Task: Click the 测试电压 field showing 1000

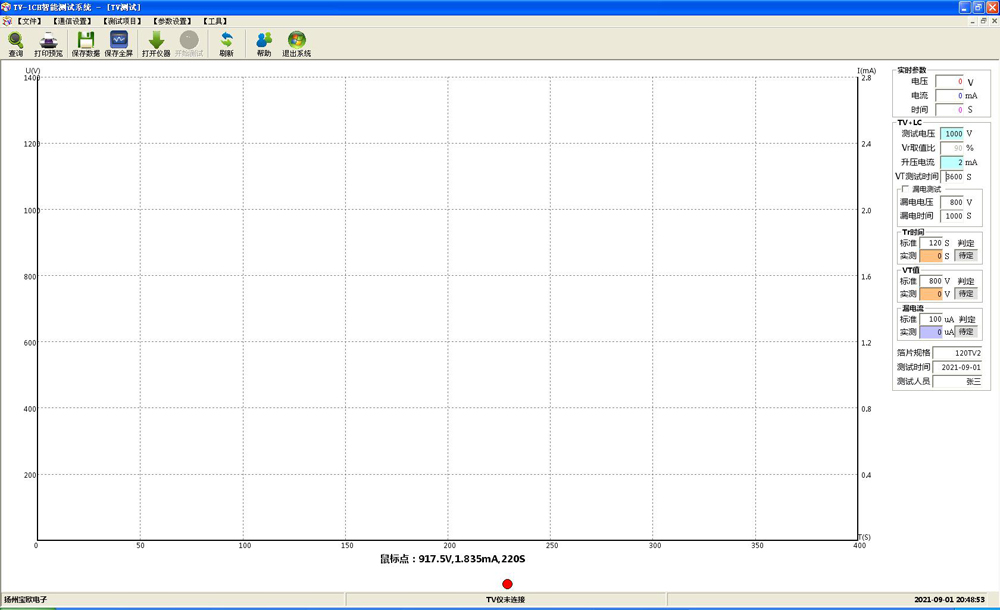Action: [952, 133]
